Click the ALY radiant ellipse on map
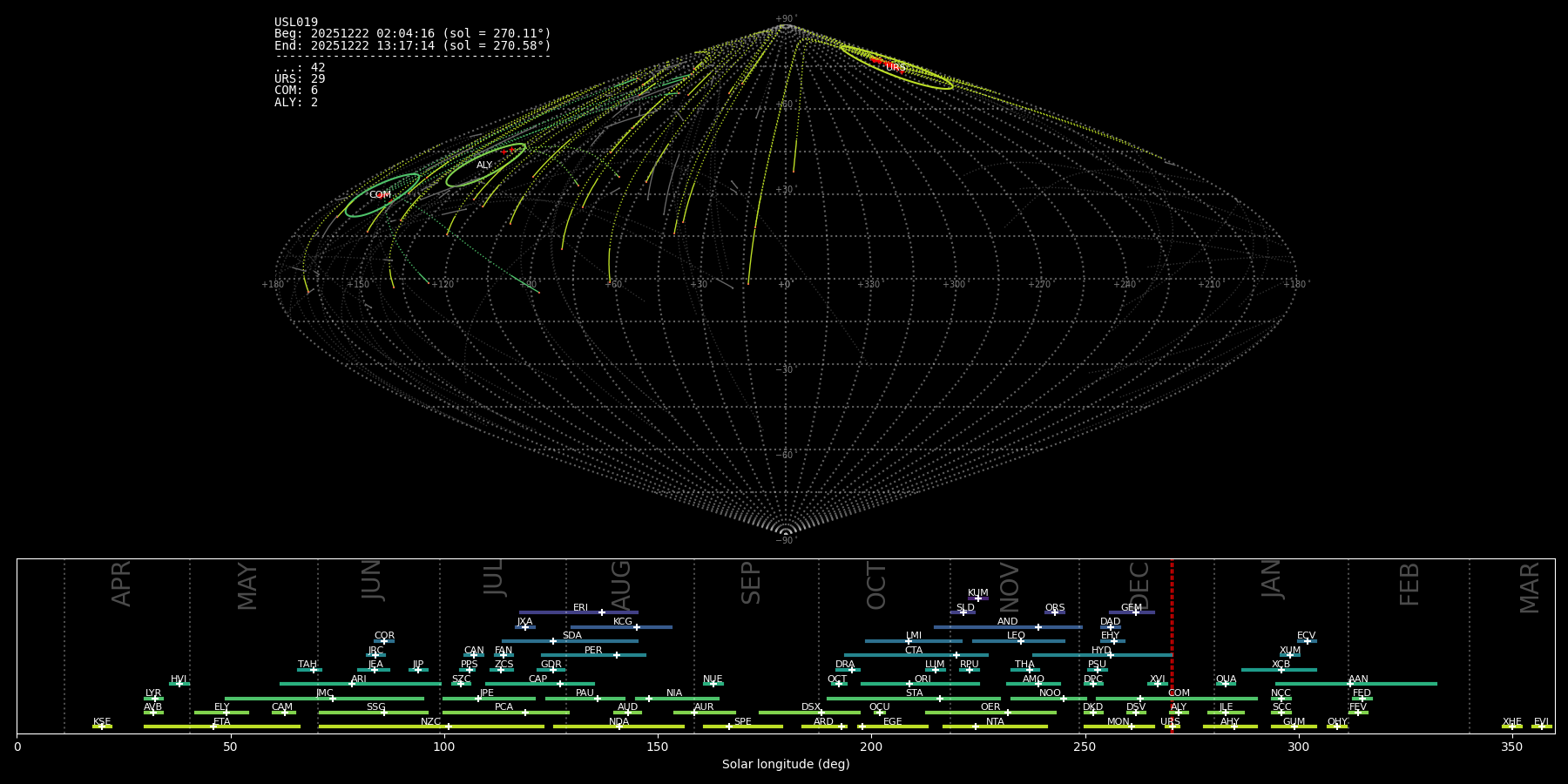 pyautogui.click(x=485, y=165)
